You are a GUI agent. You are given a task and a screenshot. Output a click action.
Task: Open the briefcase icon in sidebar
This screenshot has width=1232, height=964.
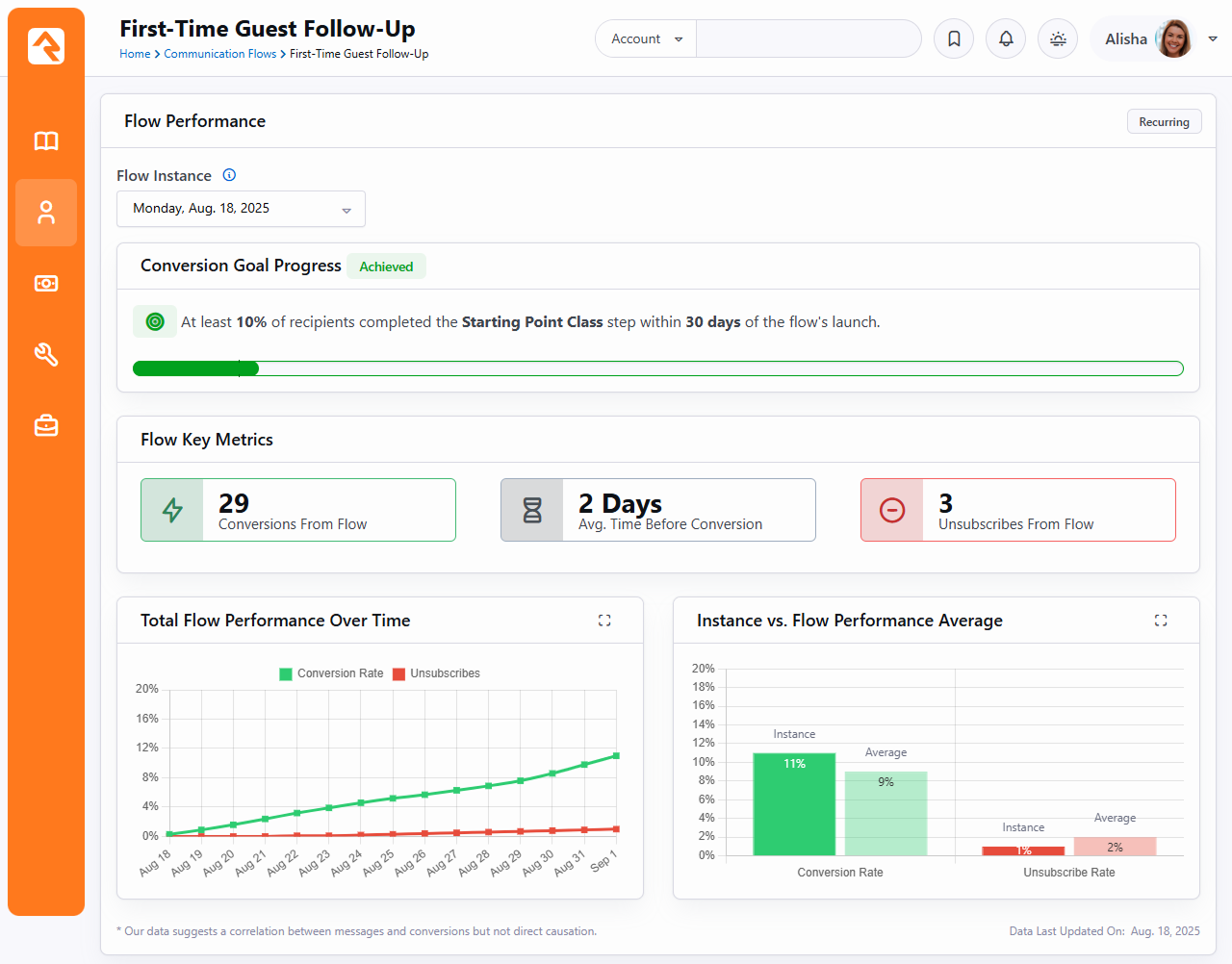click(x=46, y=425)
